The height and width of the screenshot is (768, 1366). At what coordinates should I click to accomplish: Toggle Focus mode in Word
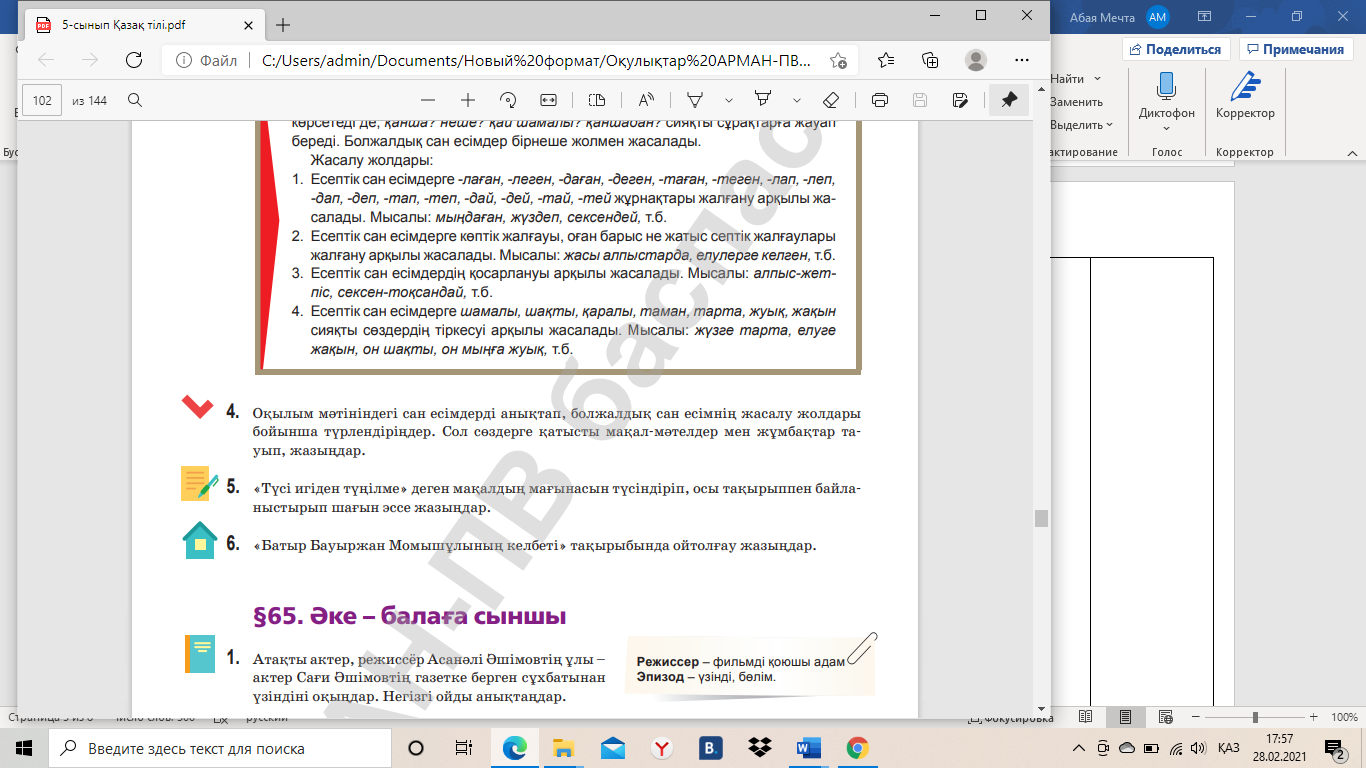(x=1009, y=718)
